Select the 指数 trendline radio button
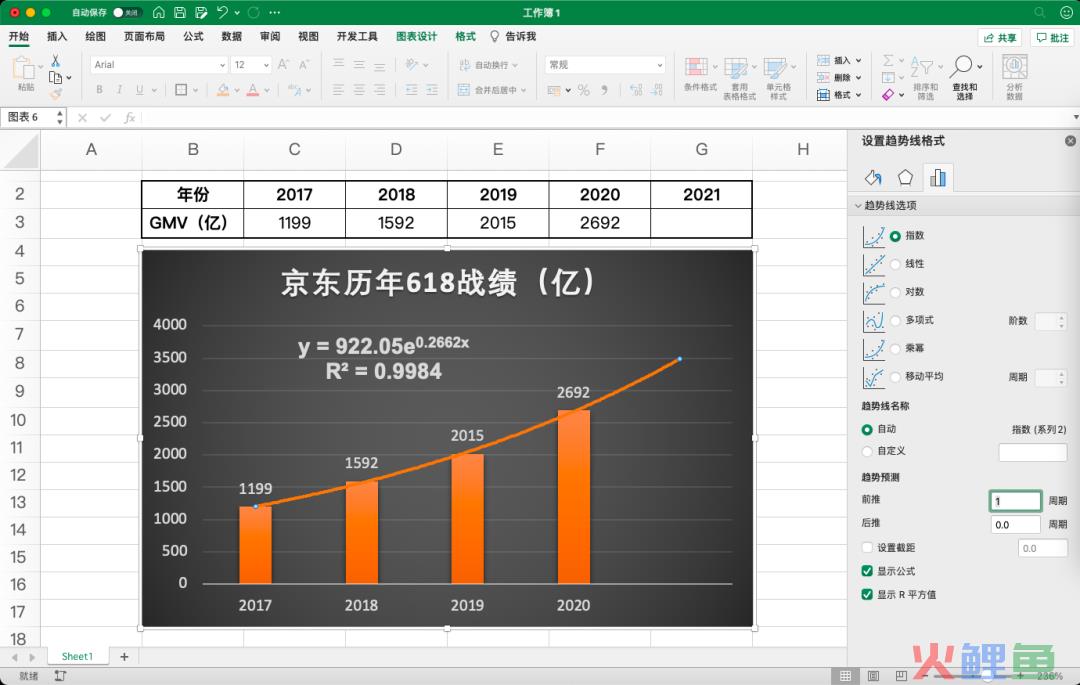The image size is (1080, 685). [895, 236]
